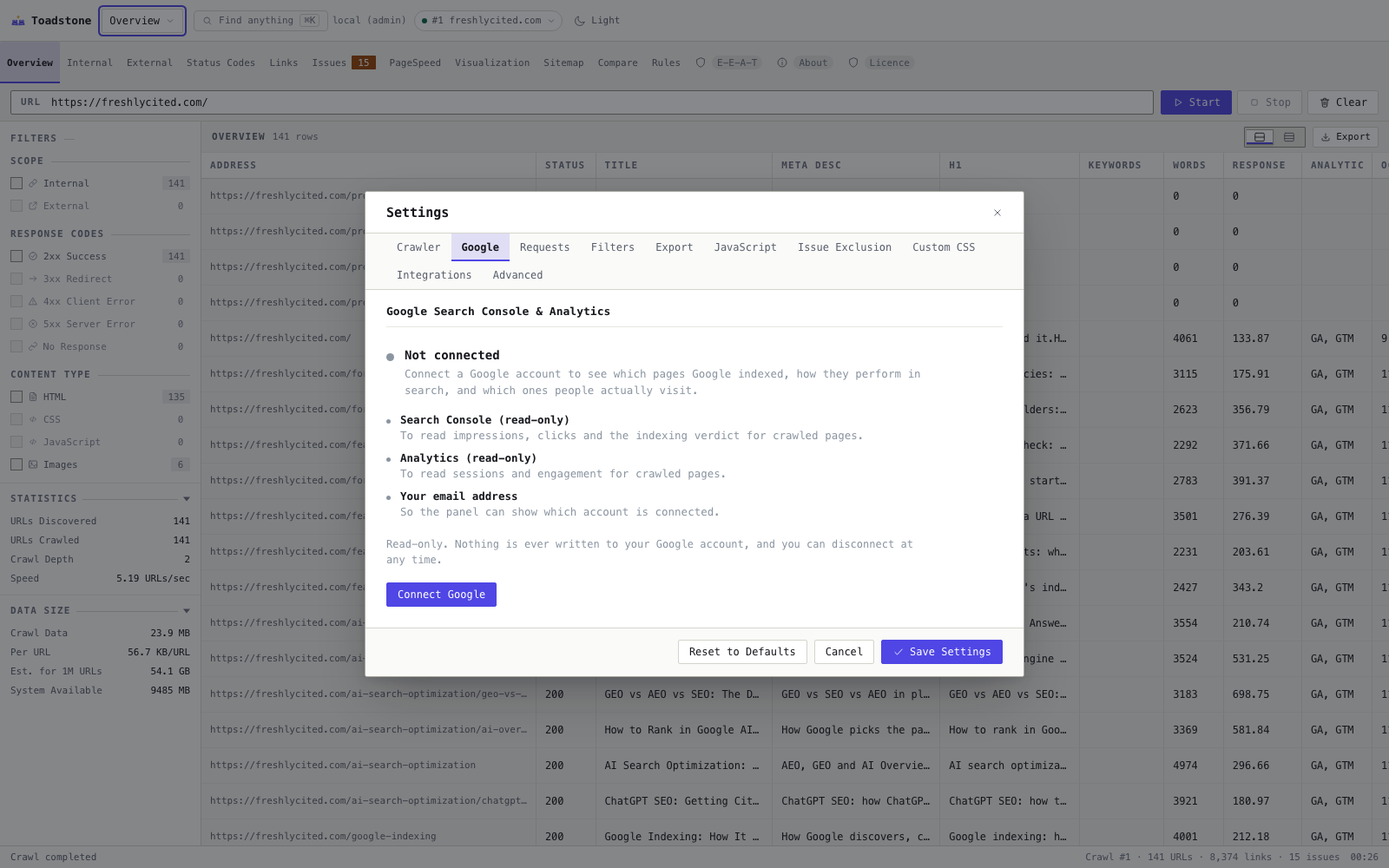Click Save Settings

[x=942, y=652]
